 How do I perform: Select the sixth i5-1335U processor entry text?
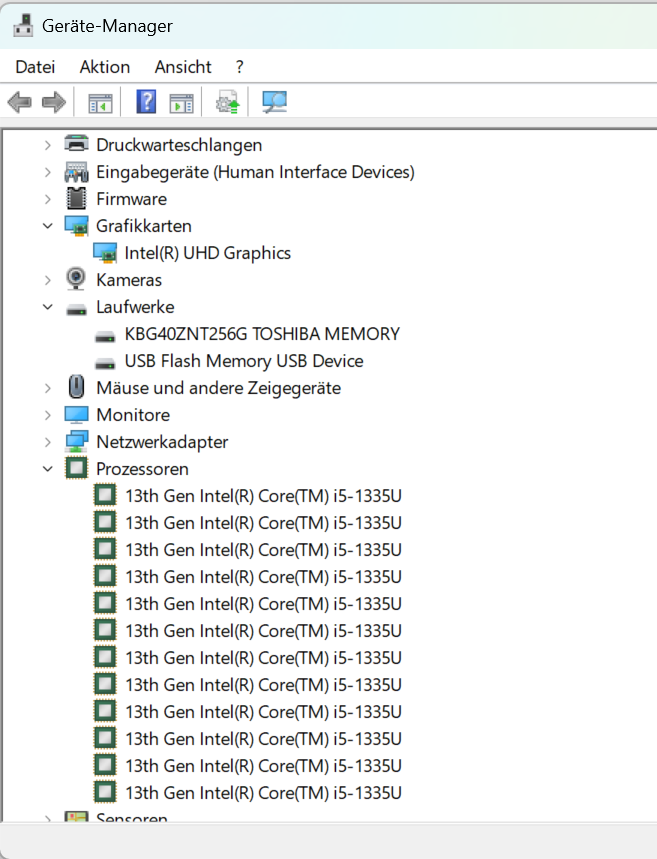tap(264, 631)
